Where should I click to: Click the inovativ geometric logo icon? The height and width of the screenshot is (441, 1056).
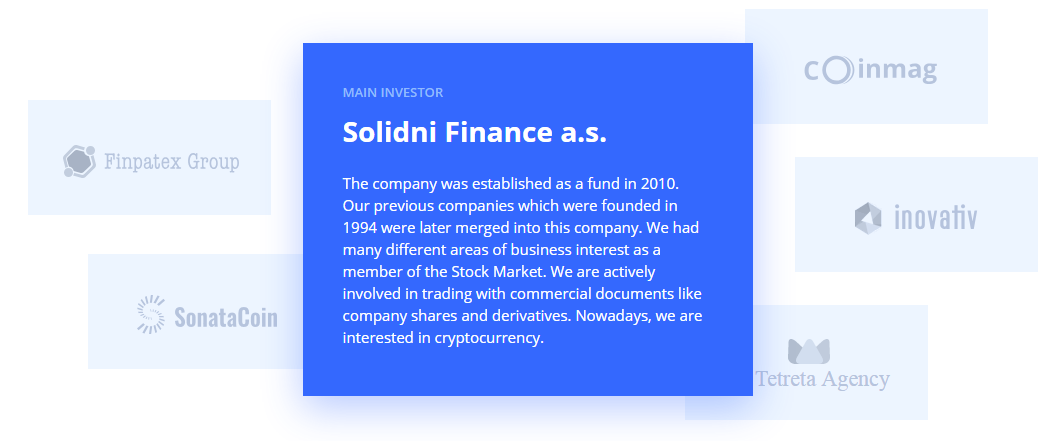868,218
